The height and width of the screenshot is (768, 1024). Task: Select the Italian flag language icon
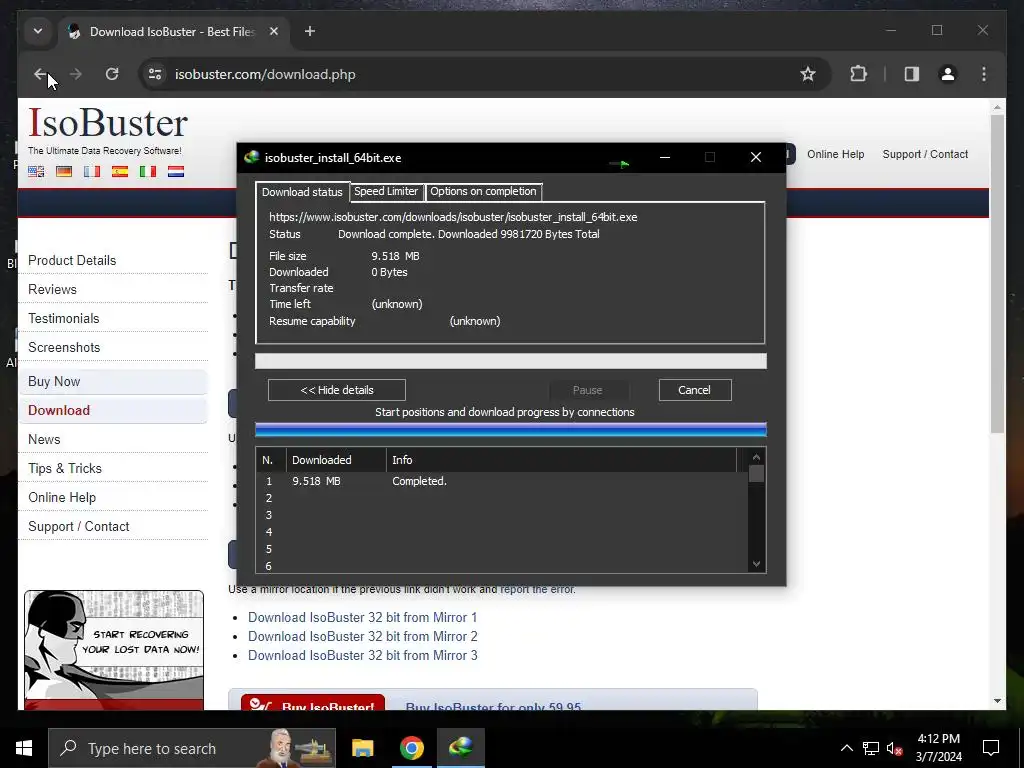pyautogui.click(x=148, y=172)
